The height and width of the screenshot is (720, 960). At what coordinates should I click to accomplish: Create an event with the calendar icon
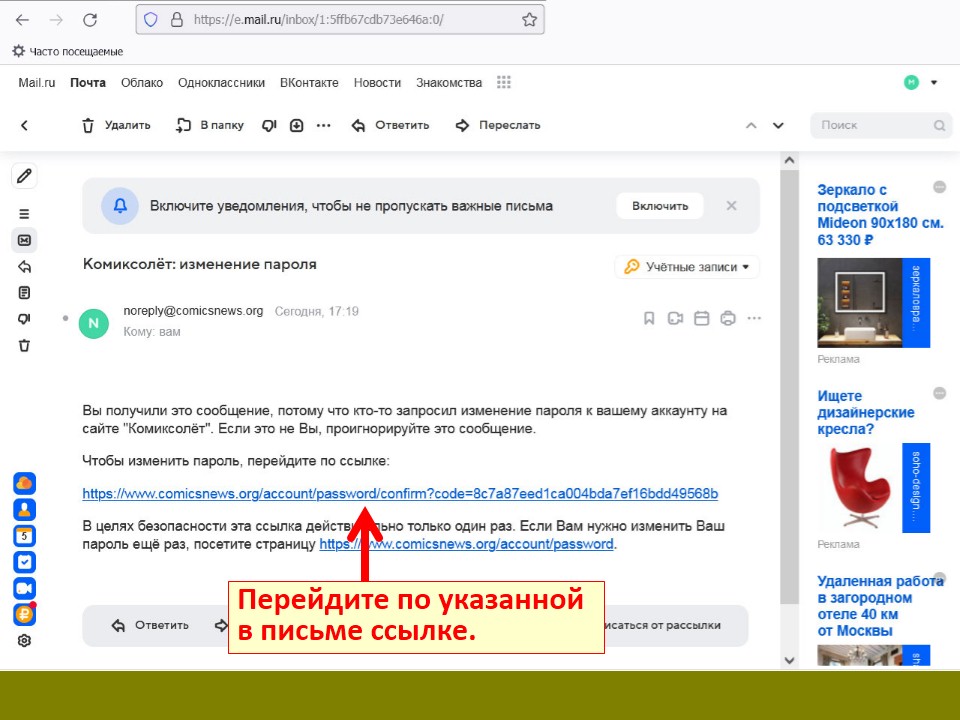702,318
